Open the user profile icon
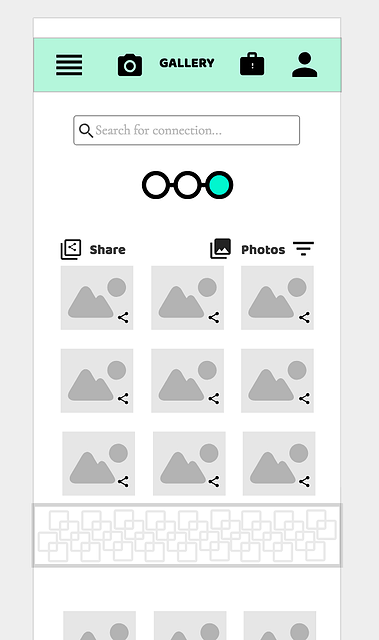This screenshot has height=640, width=379. pos(304,64)
